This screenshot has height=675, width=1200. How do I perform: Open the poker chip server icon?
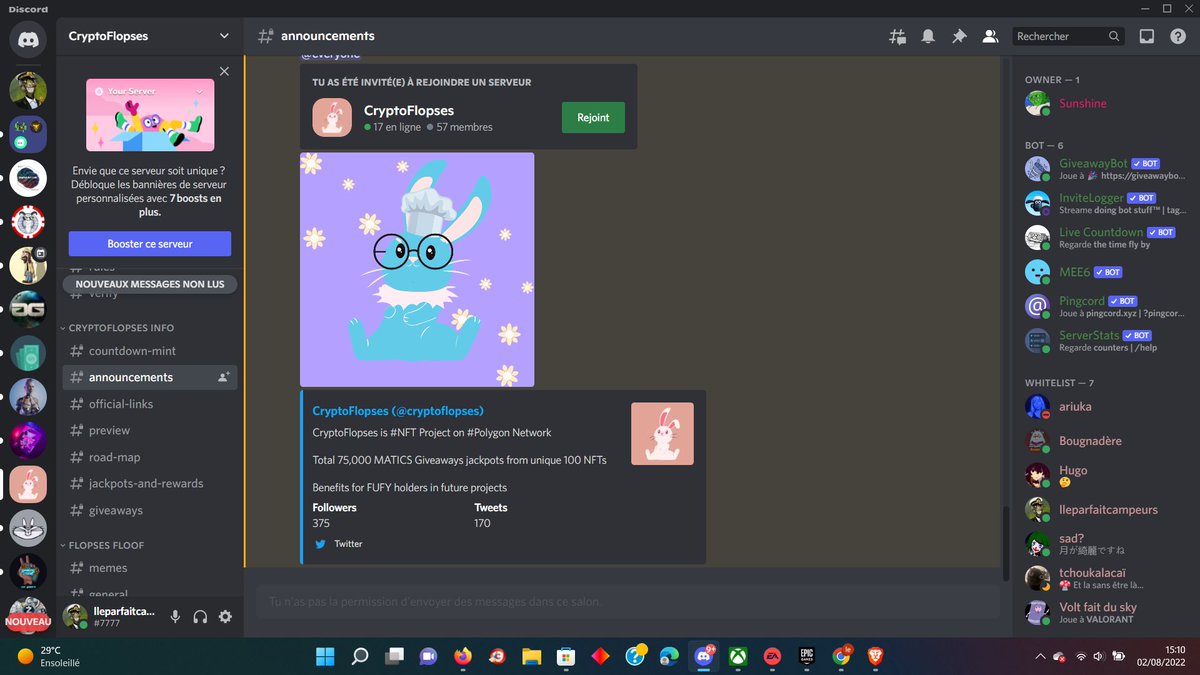point(28,222)
